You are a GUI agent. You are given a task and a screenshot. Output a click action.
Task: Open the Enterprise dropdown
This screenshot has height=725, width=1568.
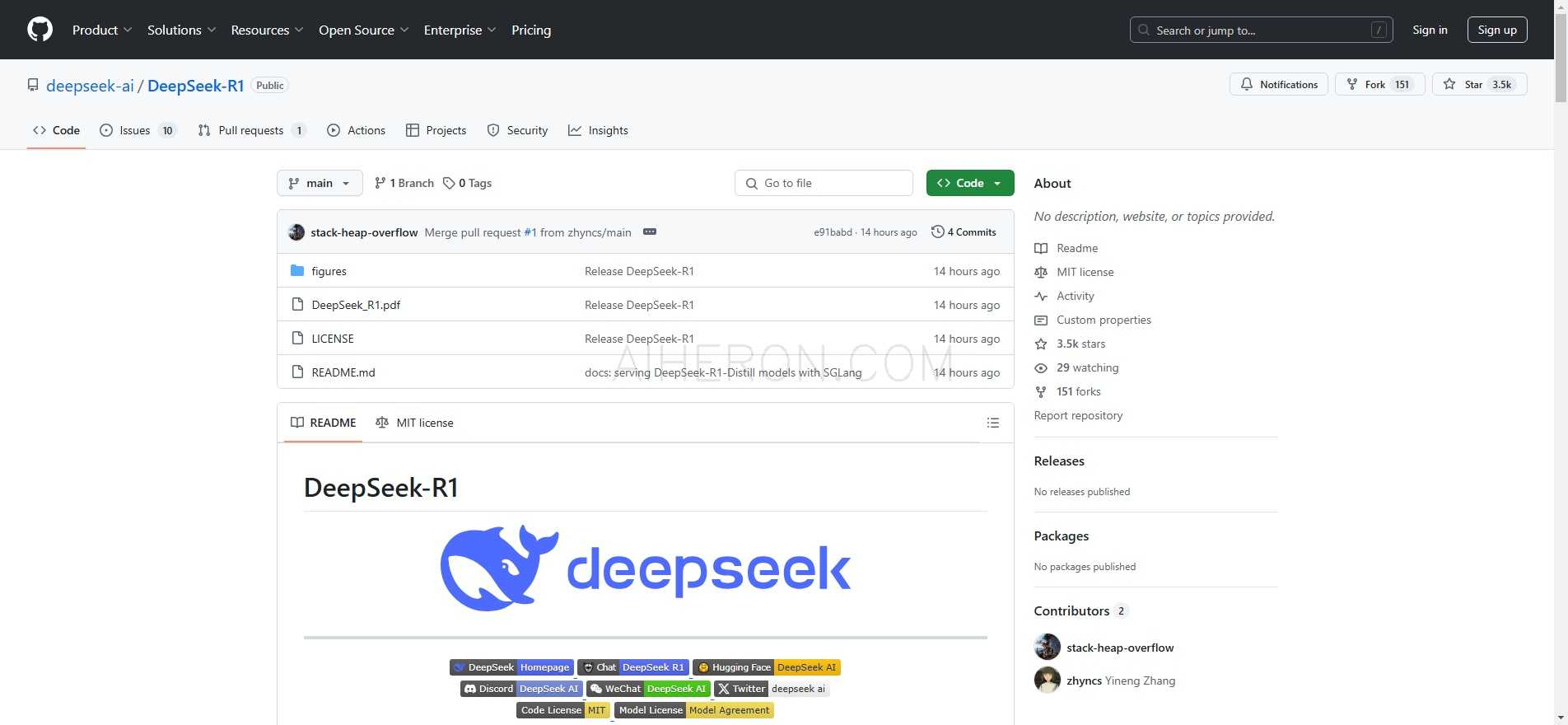click(x=460, y=30)
